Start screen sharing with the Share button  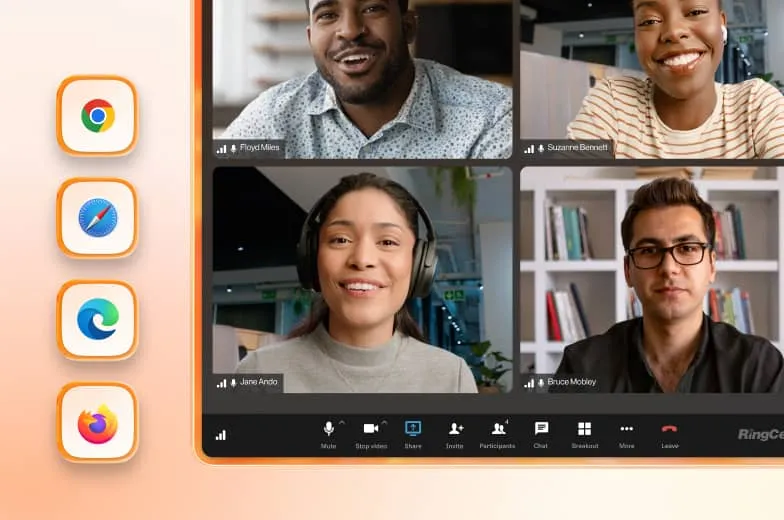coord(413,434)
